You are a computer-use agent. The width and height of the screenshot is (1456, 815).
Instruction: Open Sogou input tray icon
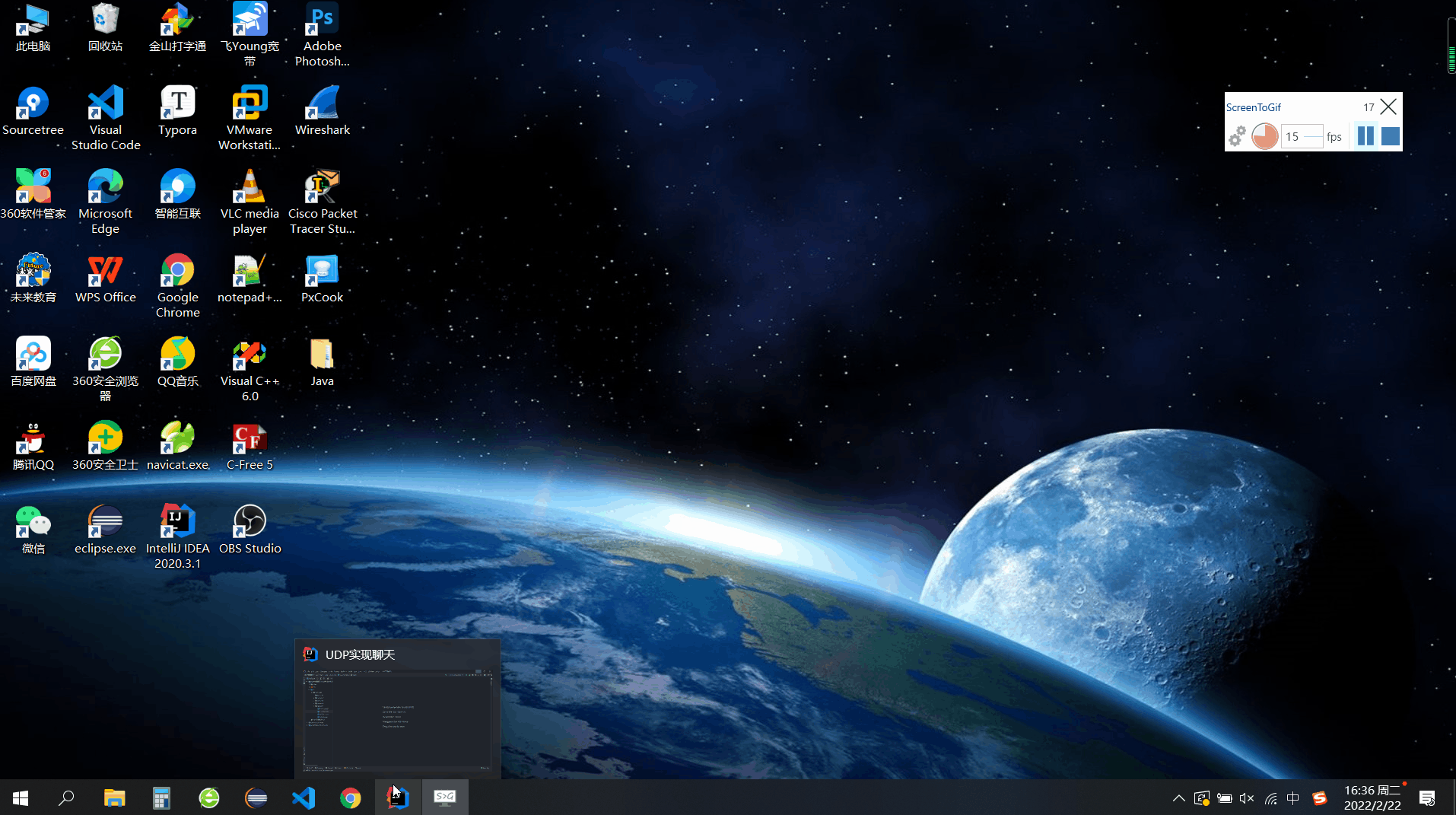pos(1320,798)
